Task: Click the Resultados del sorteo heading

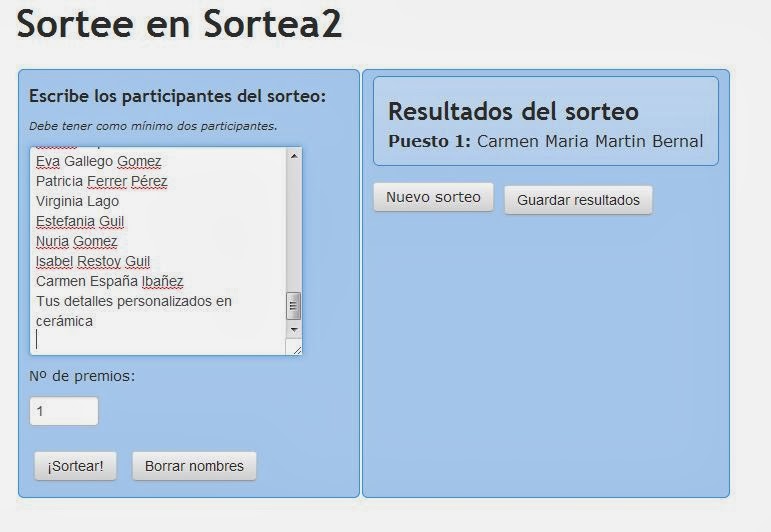Action: (513, 111)
